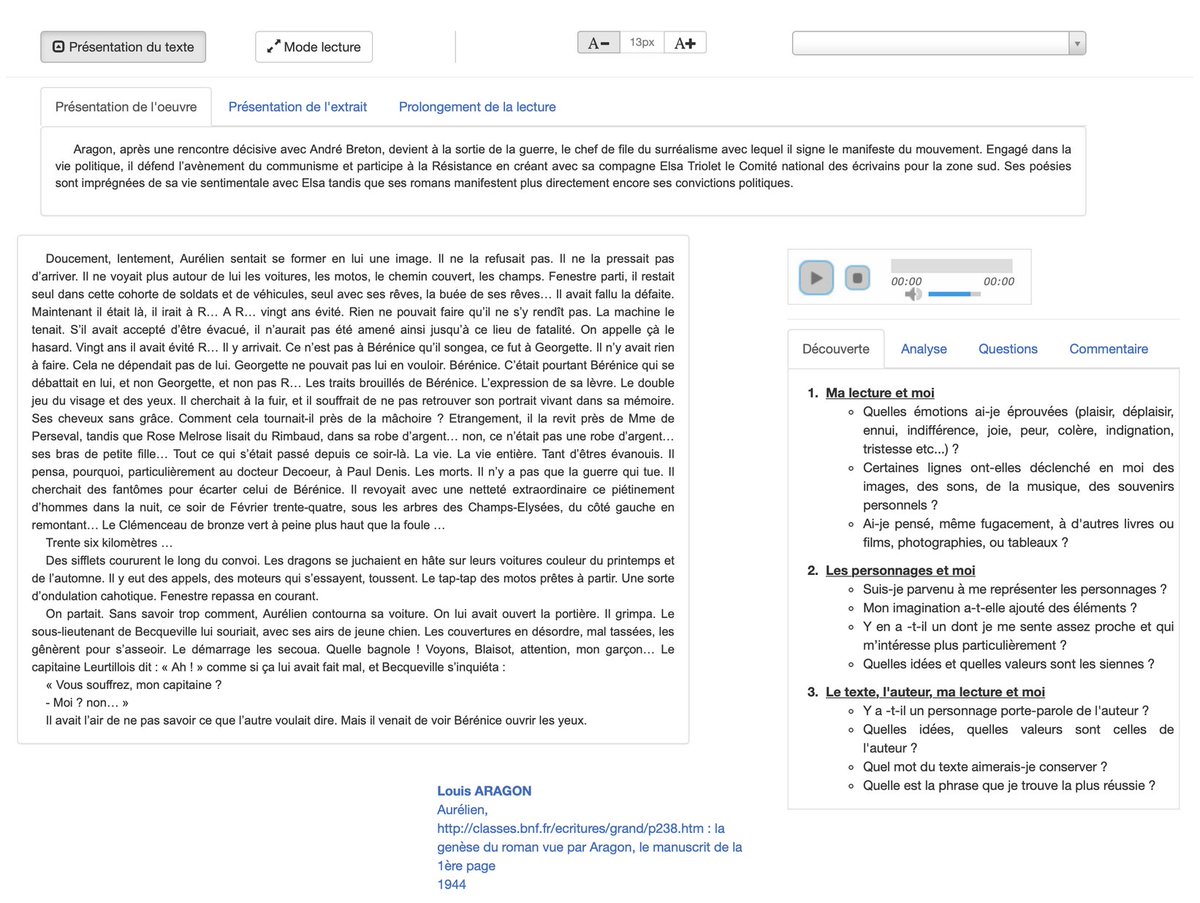Open the Présentation de l'extrait tab

(x=298, y=107)
